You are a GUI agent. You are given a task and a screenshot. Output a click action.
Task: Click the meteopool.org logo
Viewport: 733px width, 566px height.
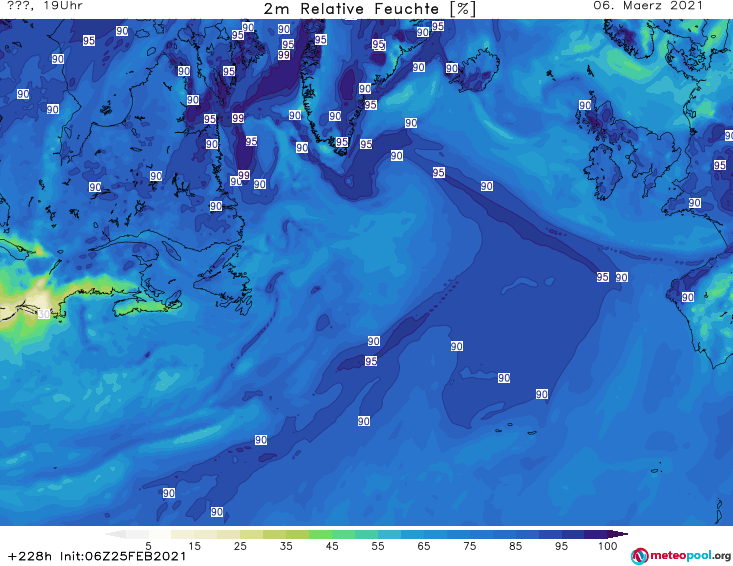click(681, 556)
